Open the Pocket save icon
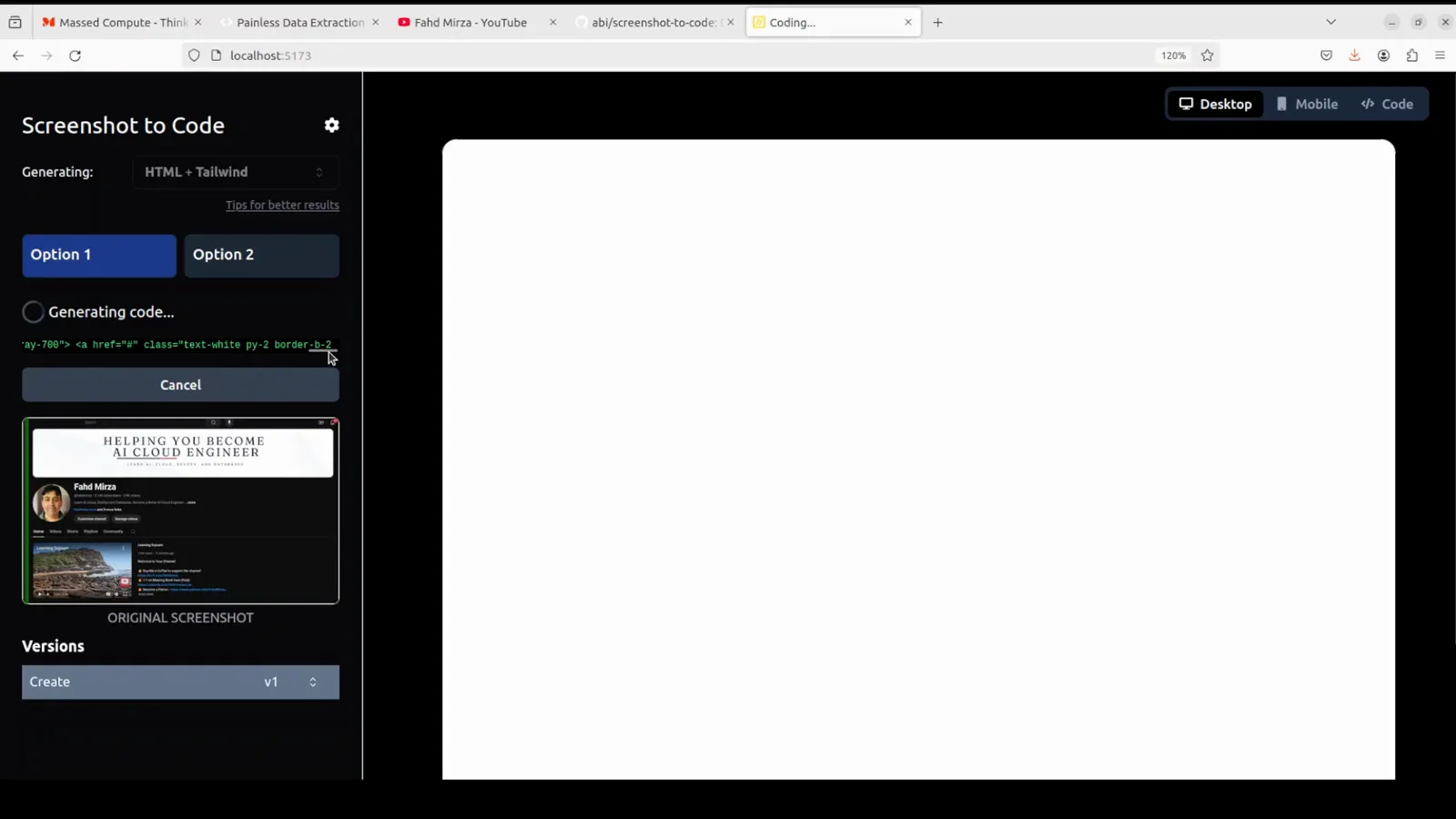Viewport: 1456px width, 819px height. click(1326, 56)
